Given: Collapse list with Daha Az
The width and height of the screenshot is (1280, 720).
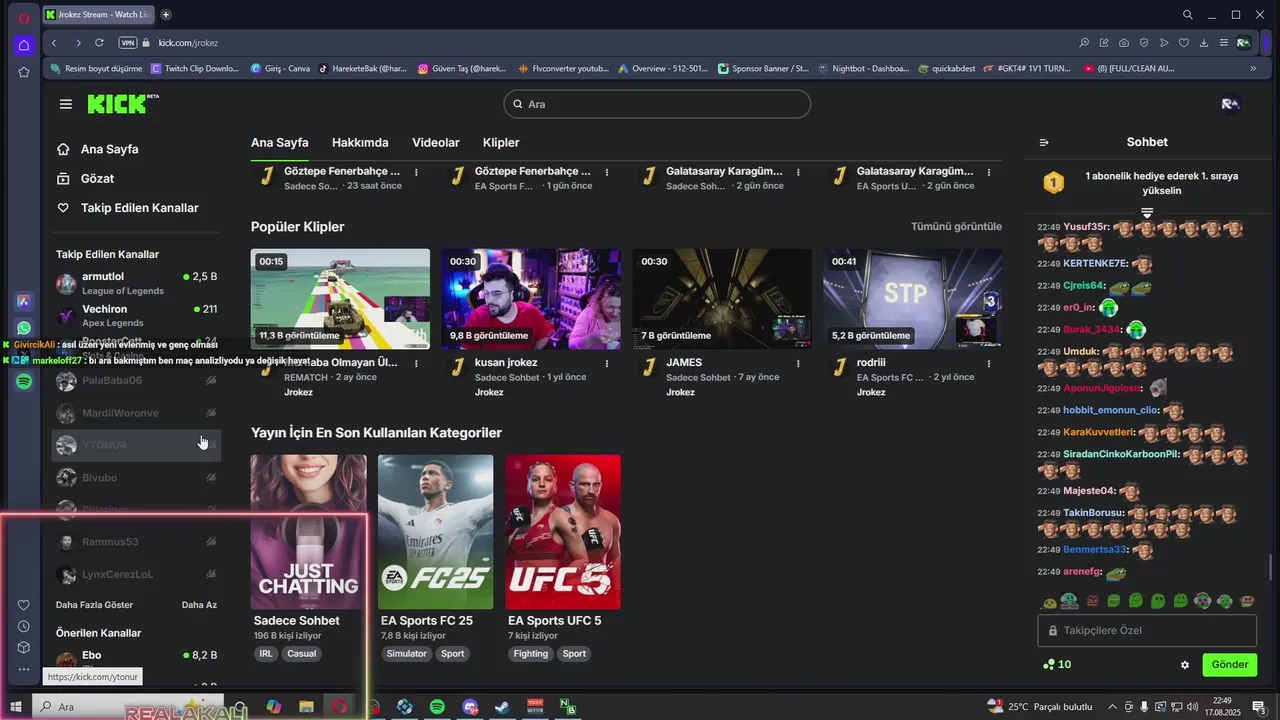Looking at the screenshot, I should [199, 605].
